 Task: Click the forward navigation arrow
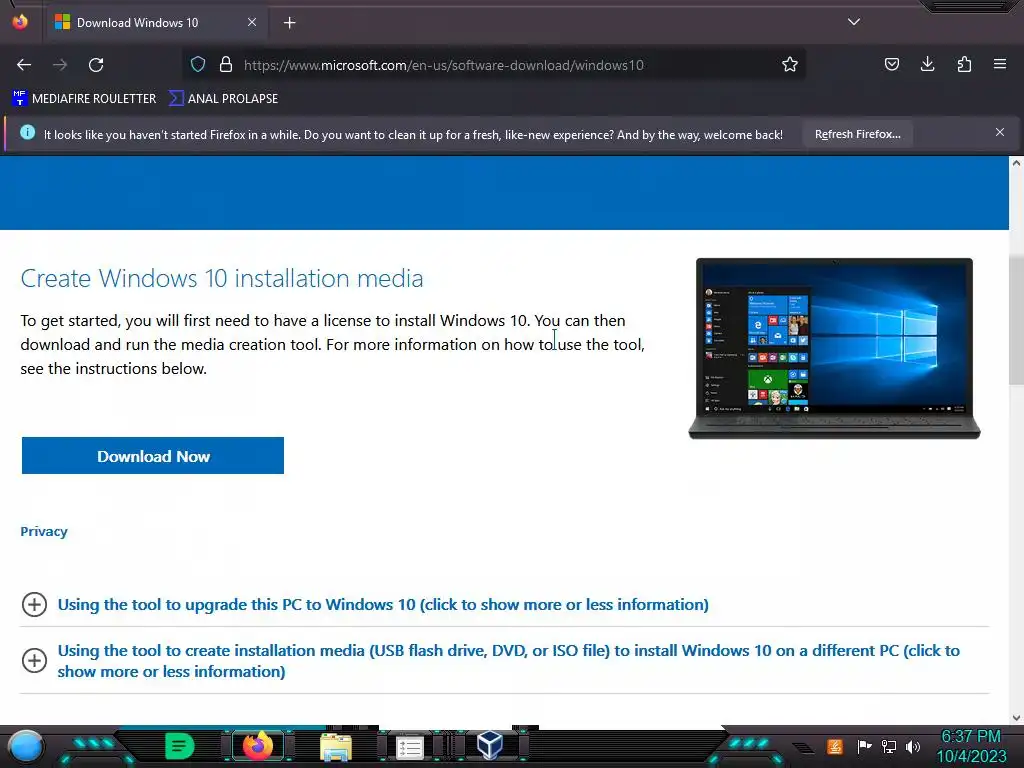(60, 65)
